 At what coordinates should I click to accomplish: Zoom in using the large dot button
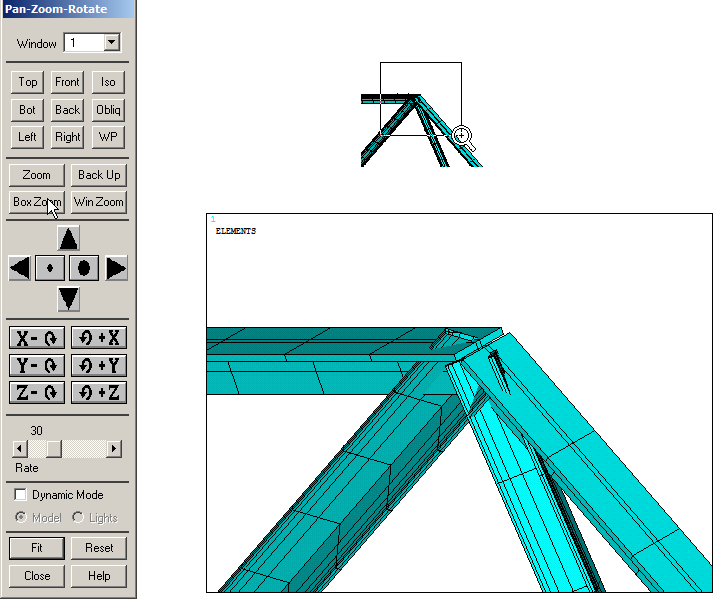point(84,268)
